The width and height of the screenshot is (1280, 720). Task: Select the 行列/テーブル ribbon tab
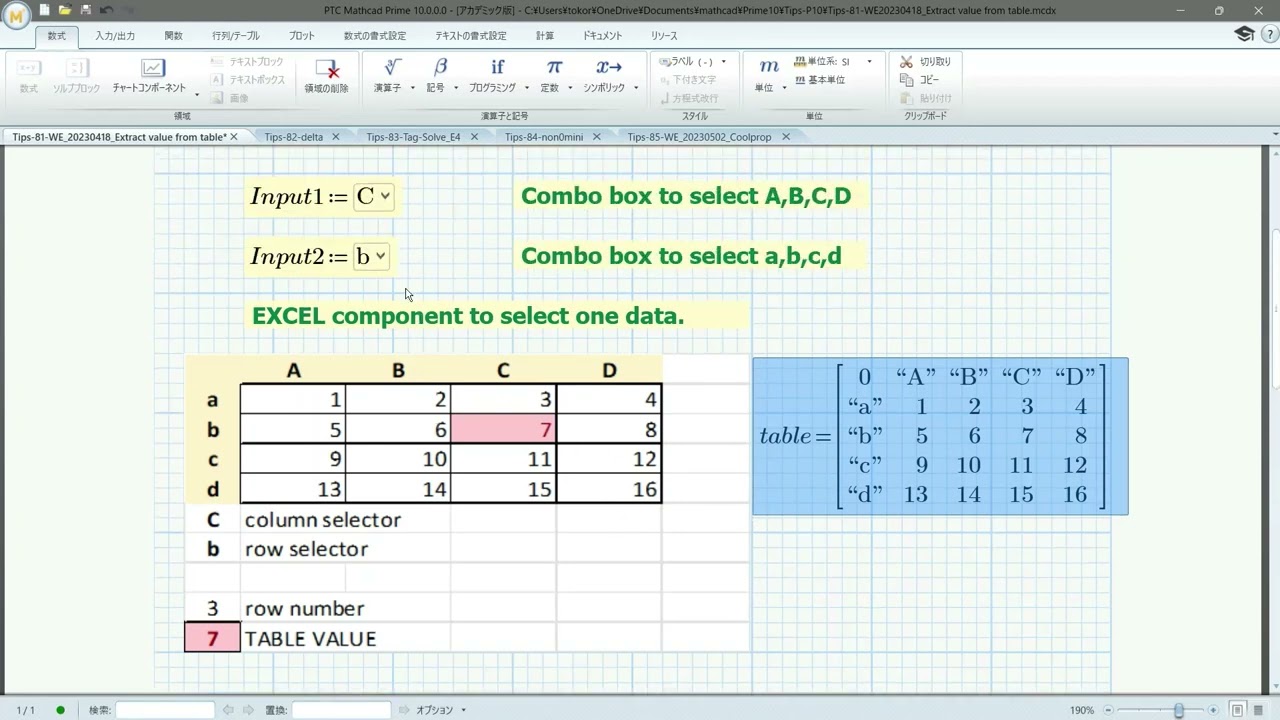pyautogui.click(x=235, y=36)
